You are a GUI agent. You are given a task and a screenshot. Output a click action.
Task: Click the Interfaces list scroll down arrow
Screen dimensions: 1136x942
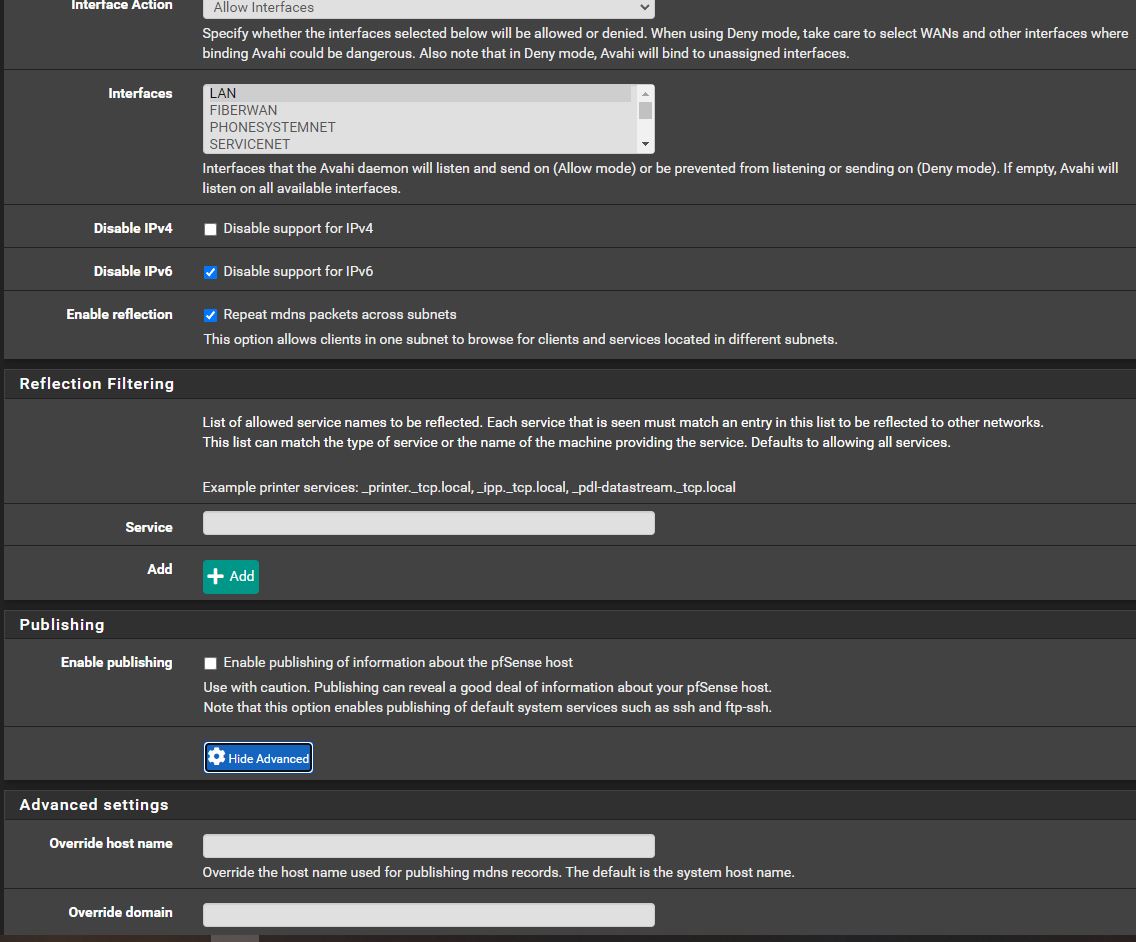pos(645,144)
